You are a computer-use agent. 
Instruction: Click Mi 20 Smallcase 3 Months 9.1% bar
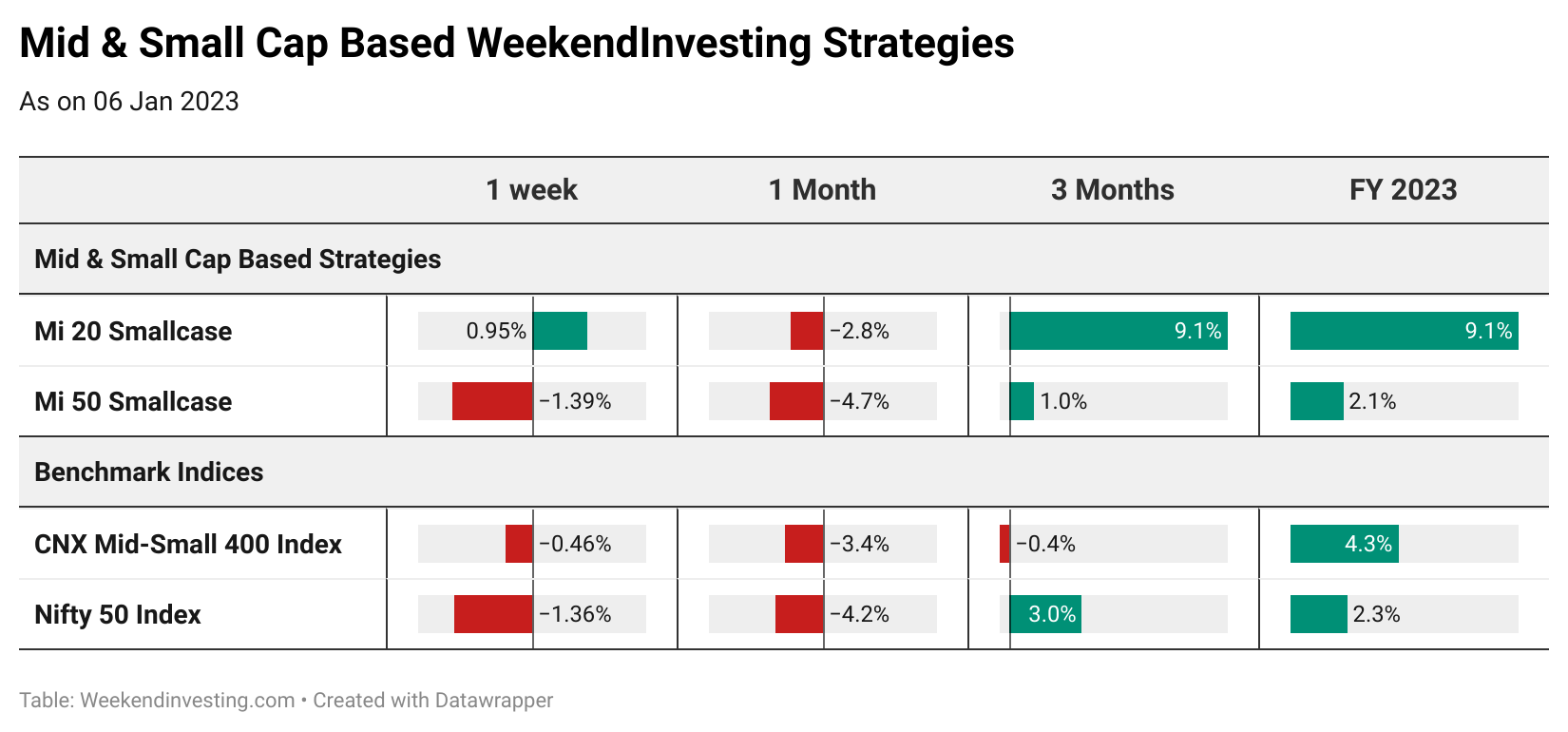point(1119,331)
